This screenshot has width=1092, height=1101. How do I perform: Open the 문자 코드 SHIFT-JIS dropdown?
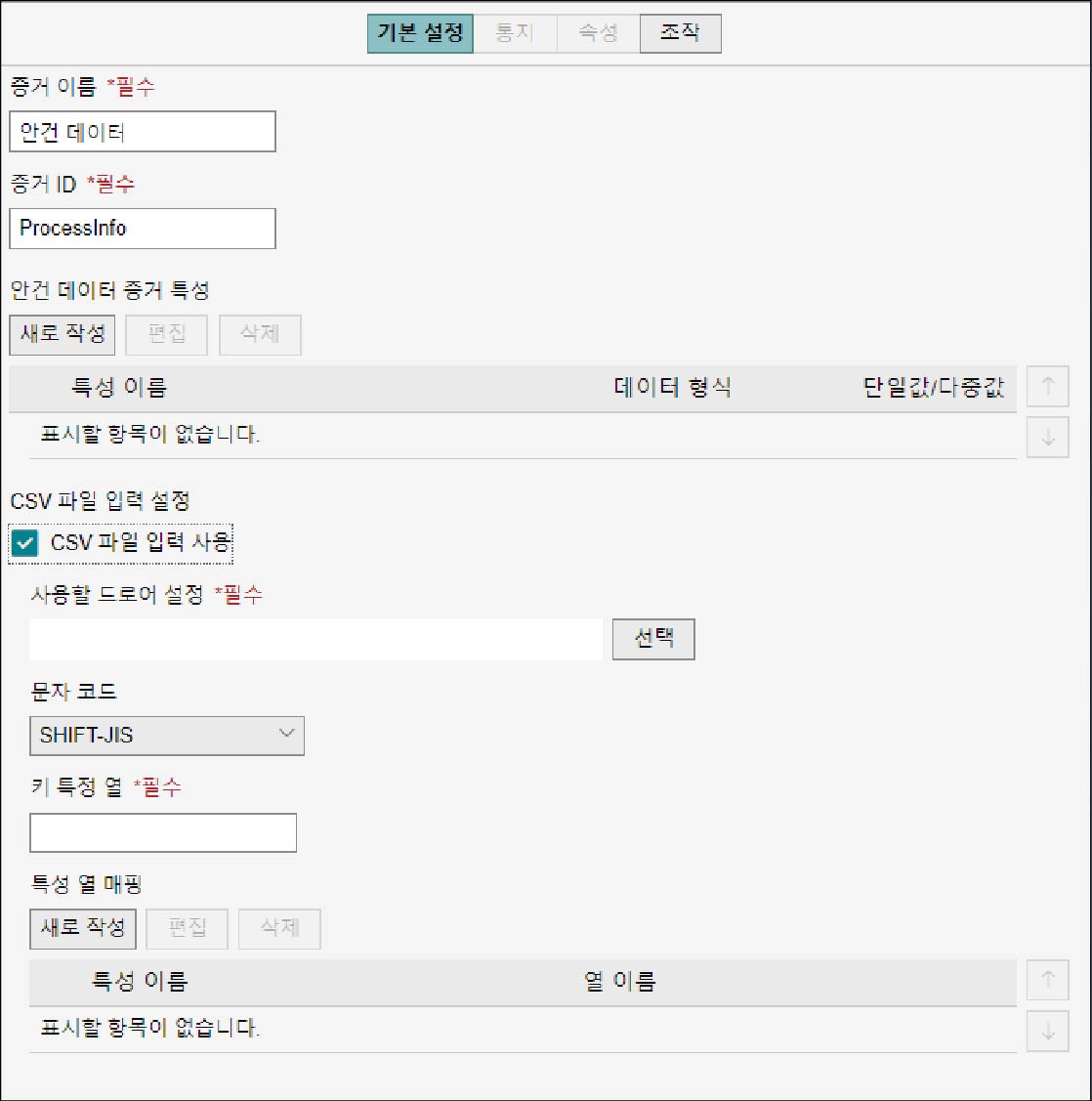click(166, 736)
